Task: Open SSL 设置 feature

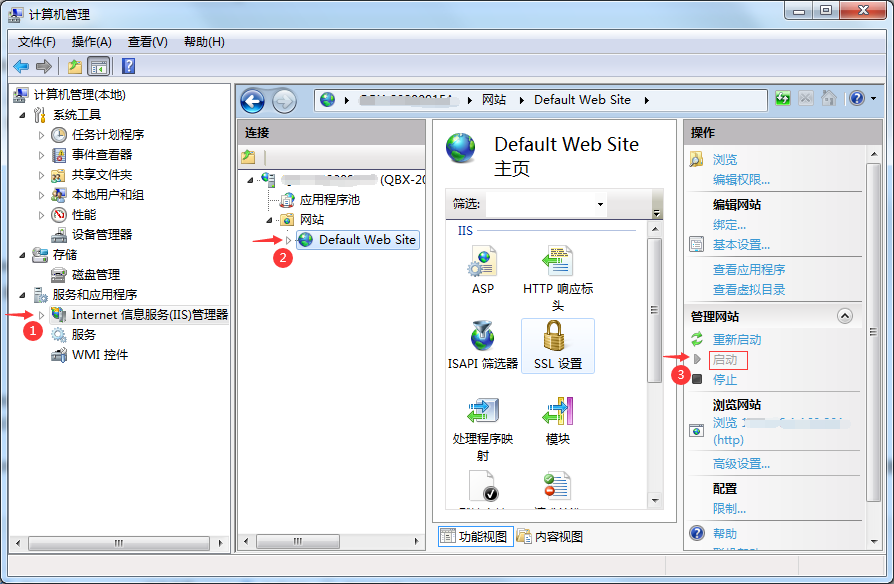Action: tap(558, 346)
